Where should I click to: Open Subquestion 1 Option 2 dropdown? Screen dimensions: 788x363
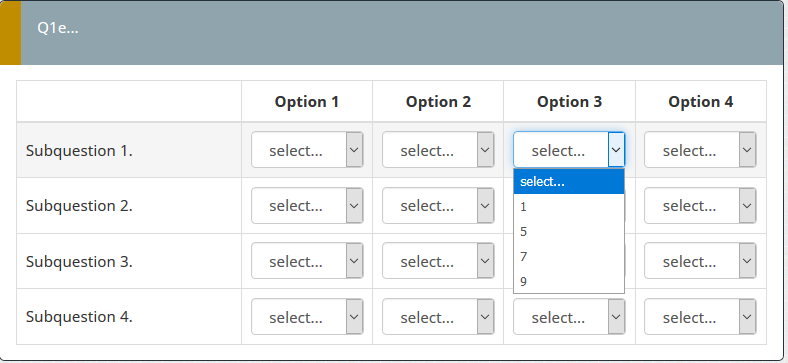(x=438, y=150)
